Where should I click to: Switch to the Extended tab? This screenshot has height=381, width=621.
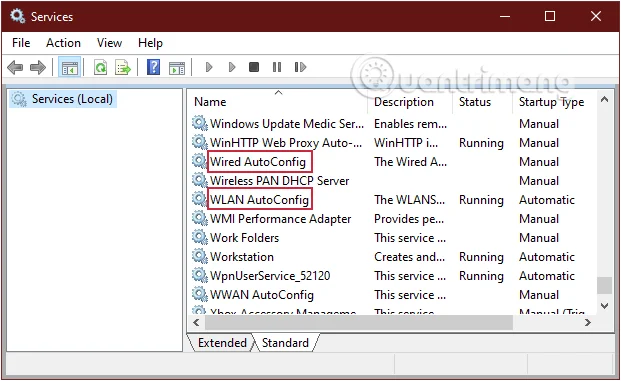click(222, 343)
